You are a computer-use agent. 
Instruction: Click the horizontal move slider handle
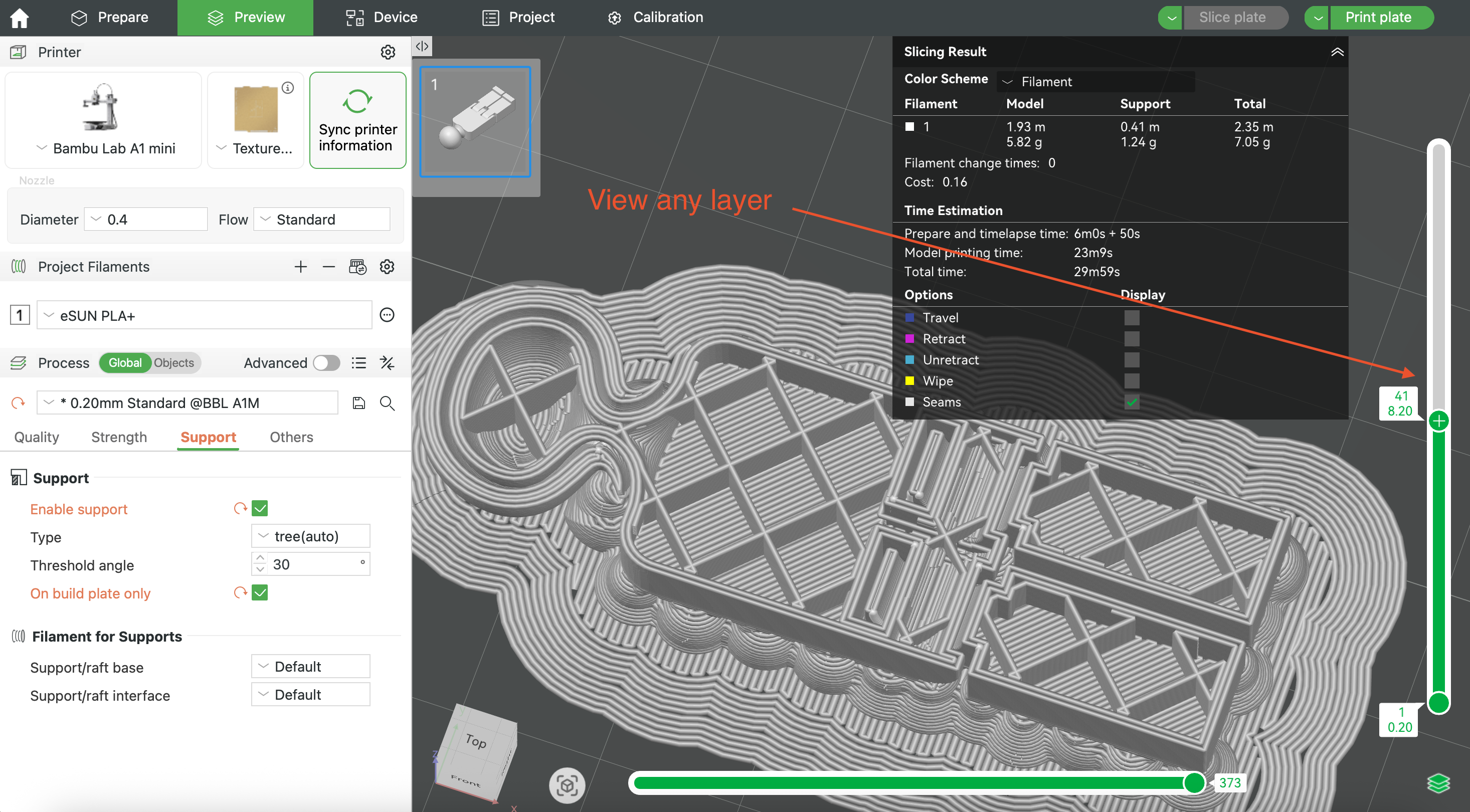(1193, 783)
